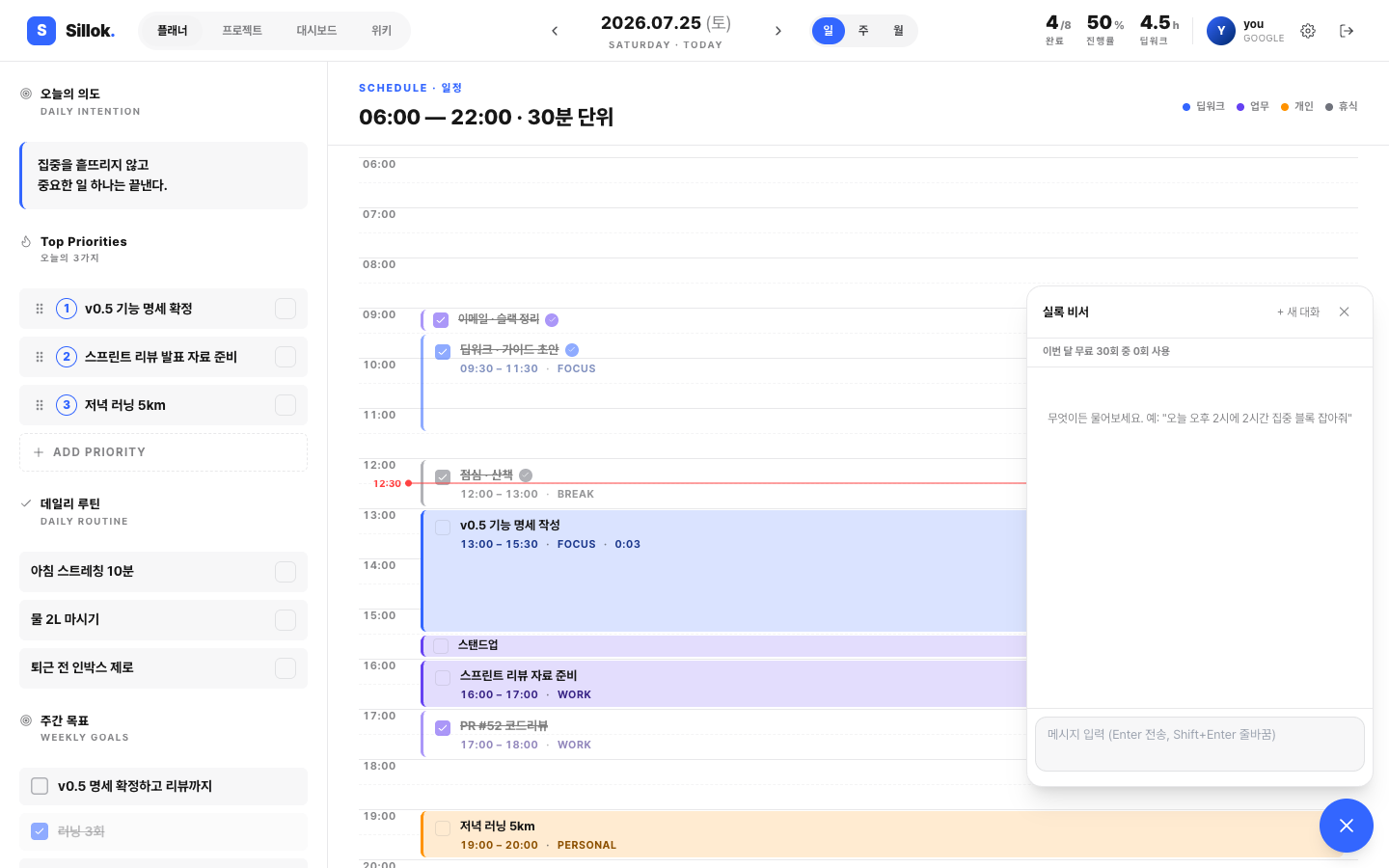Viewport: 1389px width, 868px height.
Task: Click the 개인 legend dot
Action: (x=1285, y=107)
